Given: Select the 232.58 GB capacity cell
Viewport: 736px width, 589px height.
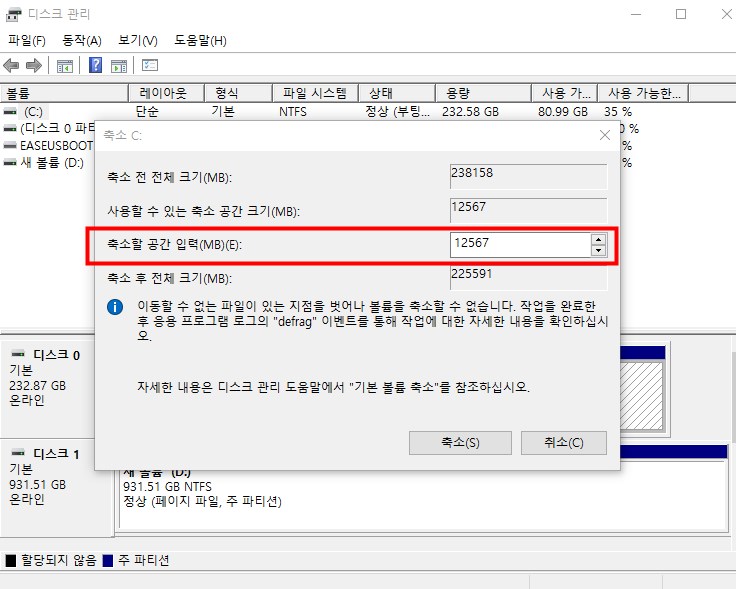Looking at the screenshot, I should pos(470,112).
